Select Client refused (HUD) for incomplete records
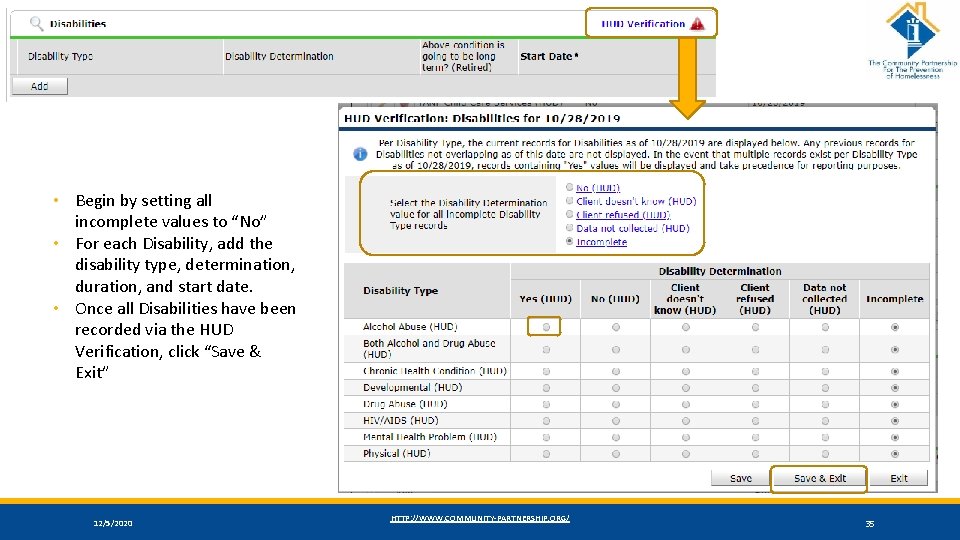The image size is (960, 540). pos(569,214)
